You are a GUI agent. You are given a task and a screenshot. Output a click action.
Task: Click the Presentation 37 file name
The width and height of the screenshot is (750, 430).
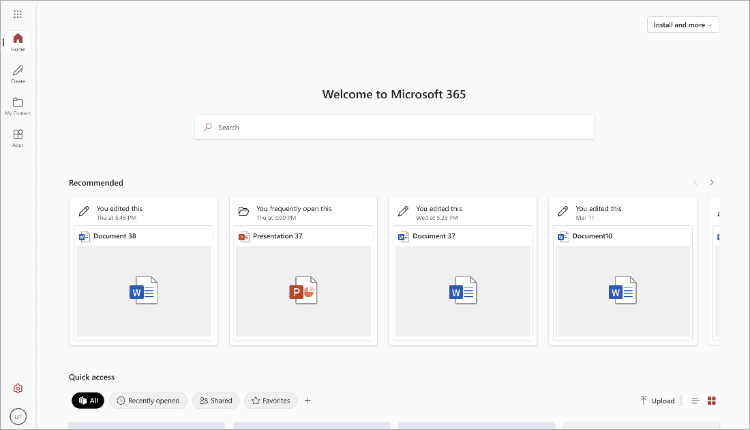[x=277, y=236]
